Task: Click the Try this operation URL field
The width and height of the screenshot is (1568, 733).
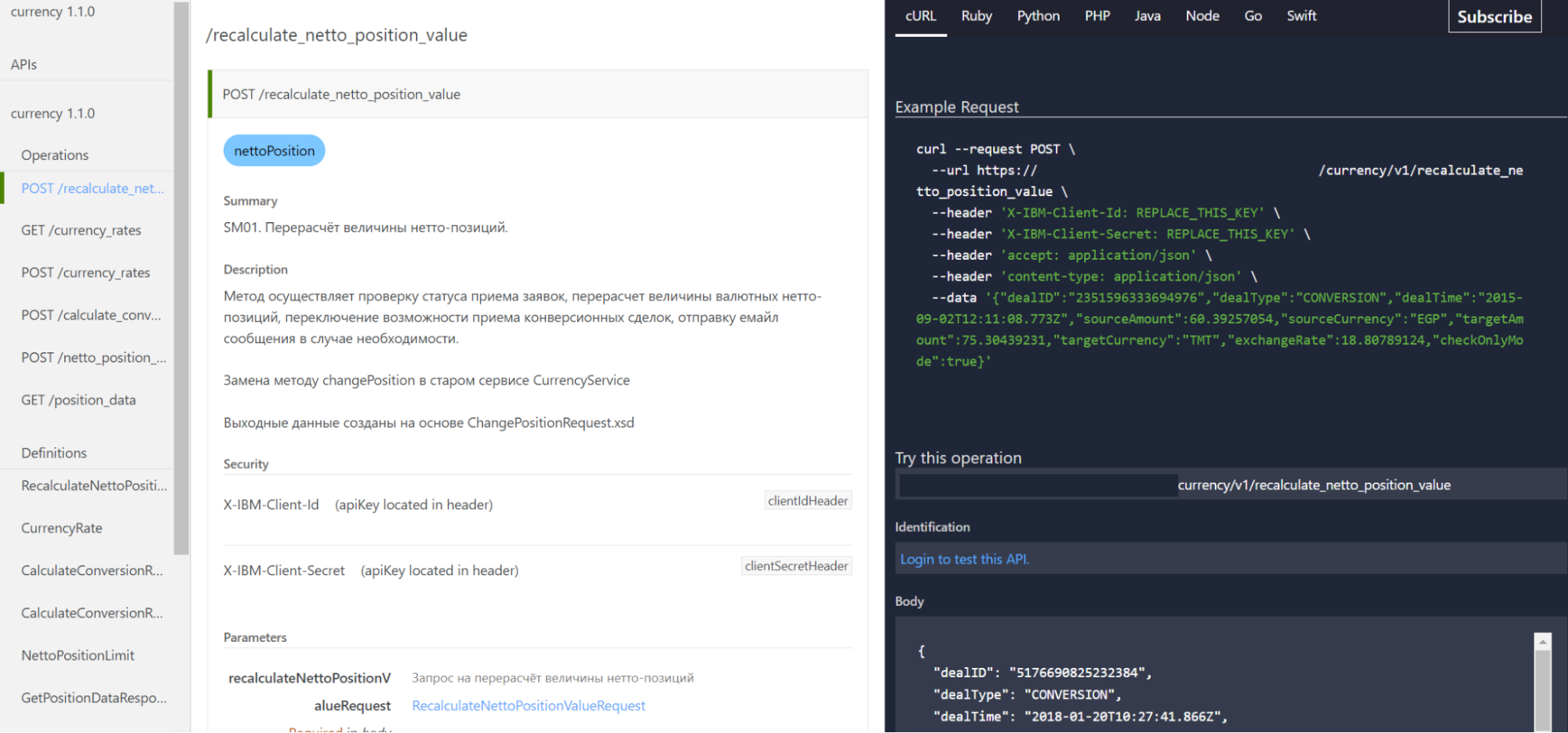Action: (x=1231, y=485)
